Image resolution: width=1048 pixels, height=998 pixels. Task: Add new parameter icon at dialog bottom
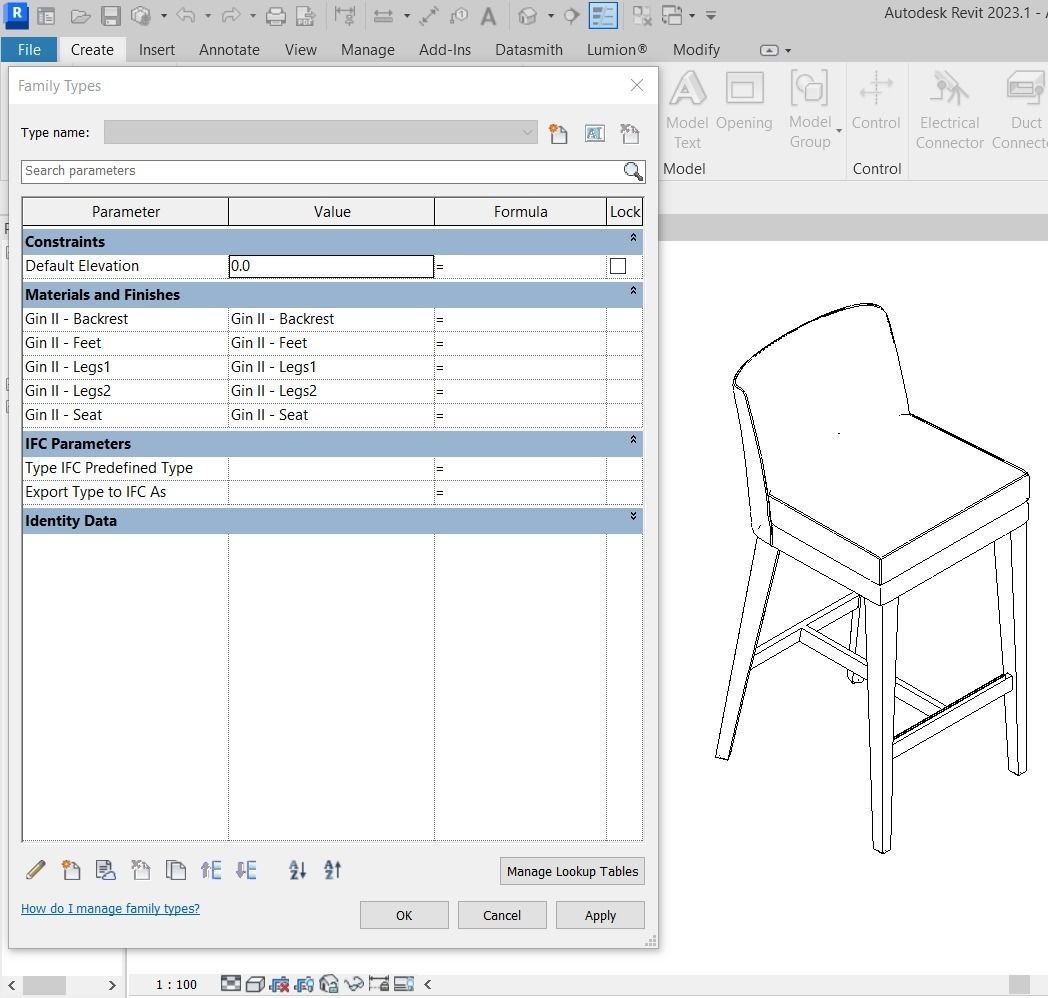(71, 870)
